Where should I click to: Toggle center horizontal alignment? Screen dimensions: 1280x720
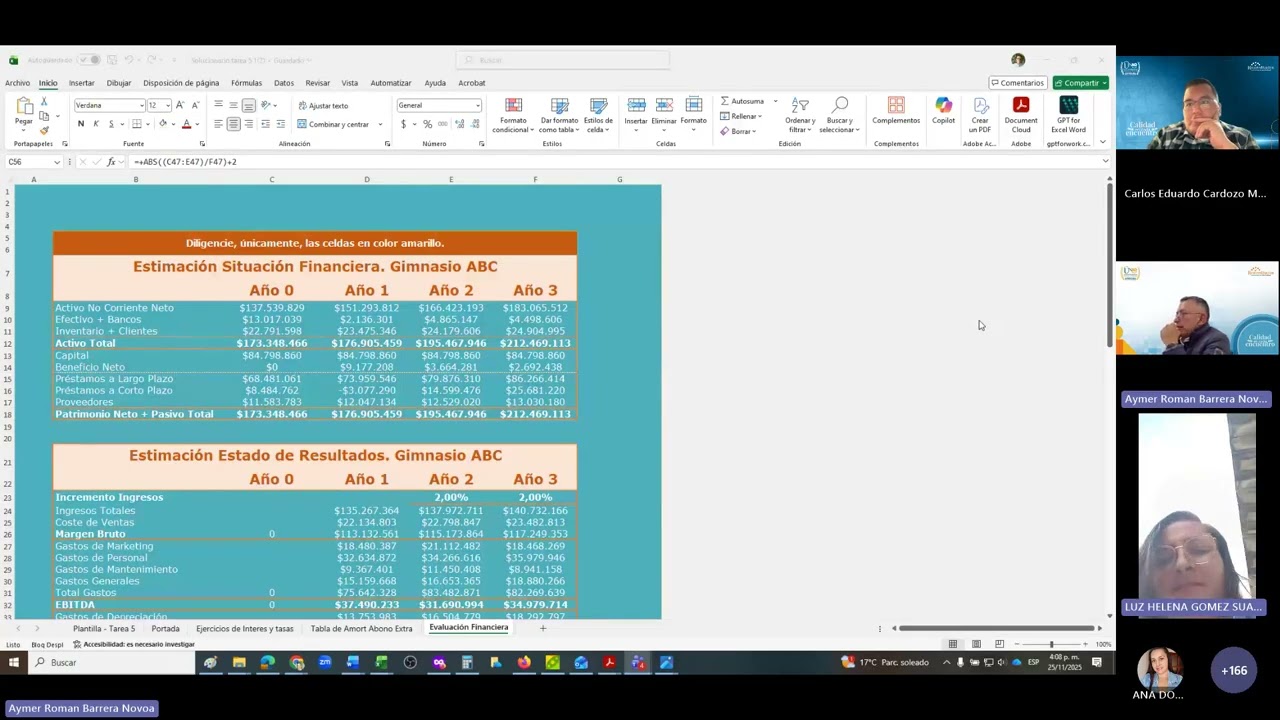coord(233,124)
